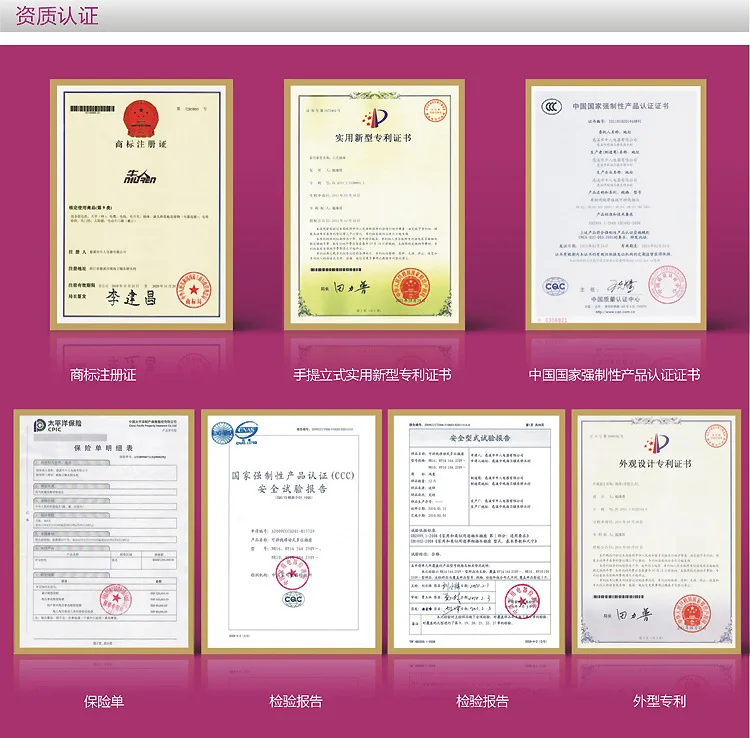The height and width of the screenshot is (738, 750).
Task: Open the 安全型式试验报告 document image
Action: pyautogui.click(x=476, y=531)
